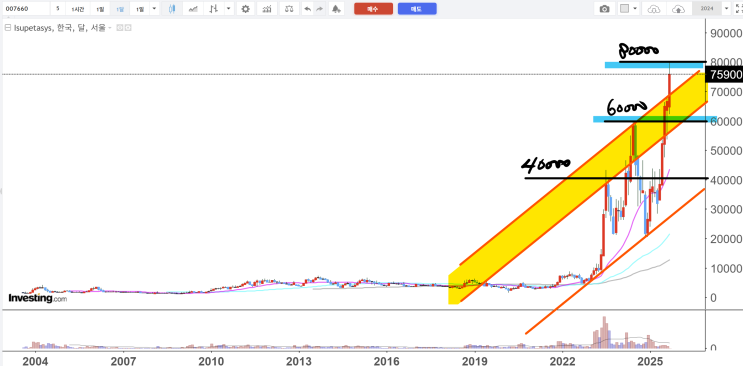Click the 90000 price axis label
The height and width of the screenshot is (366, 743).
point(725,33)
